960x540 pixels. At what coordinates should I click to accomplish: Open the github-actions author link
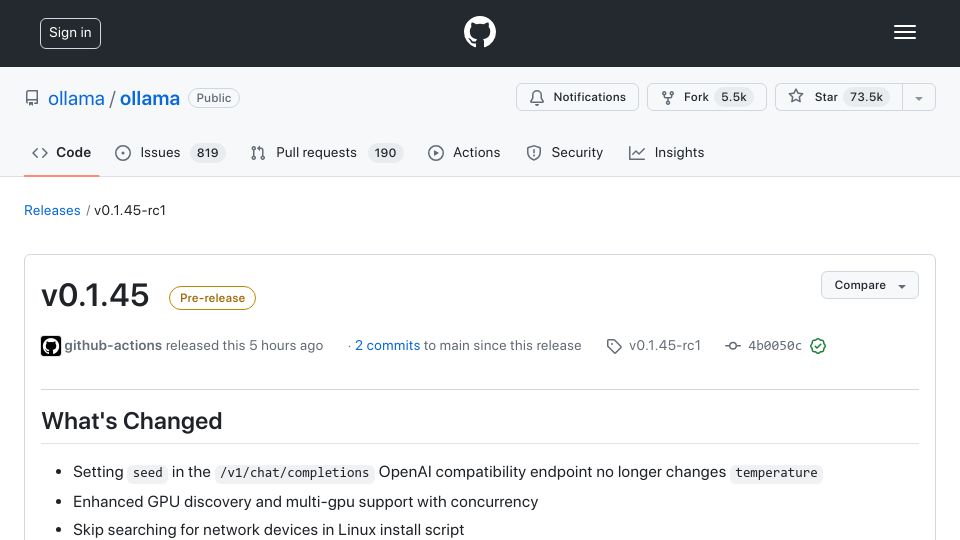(x=113, y=345)
